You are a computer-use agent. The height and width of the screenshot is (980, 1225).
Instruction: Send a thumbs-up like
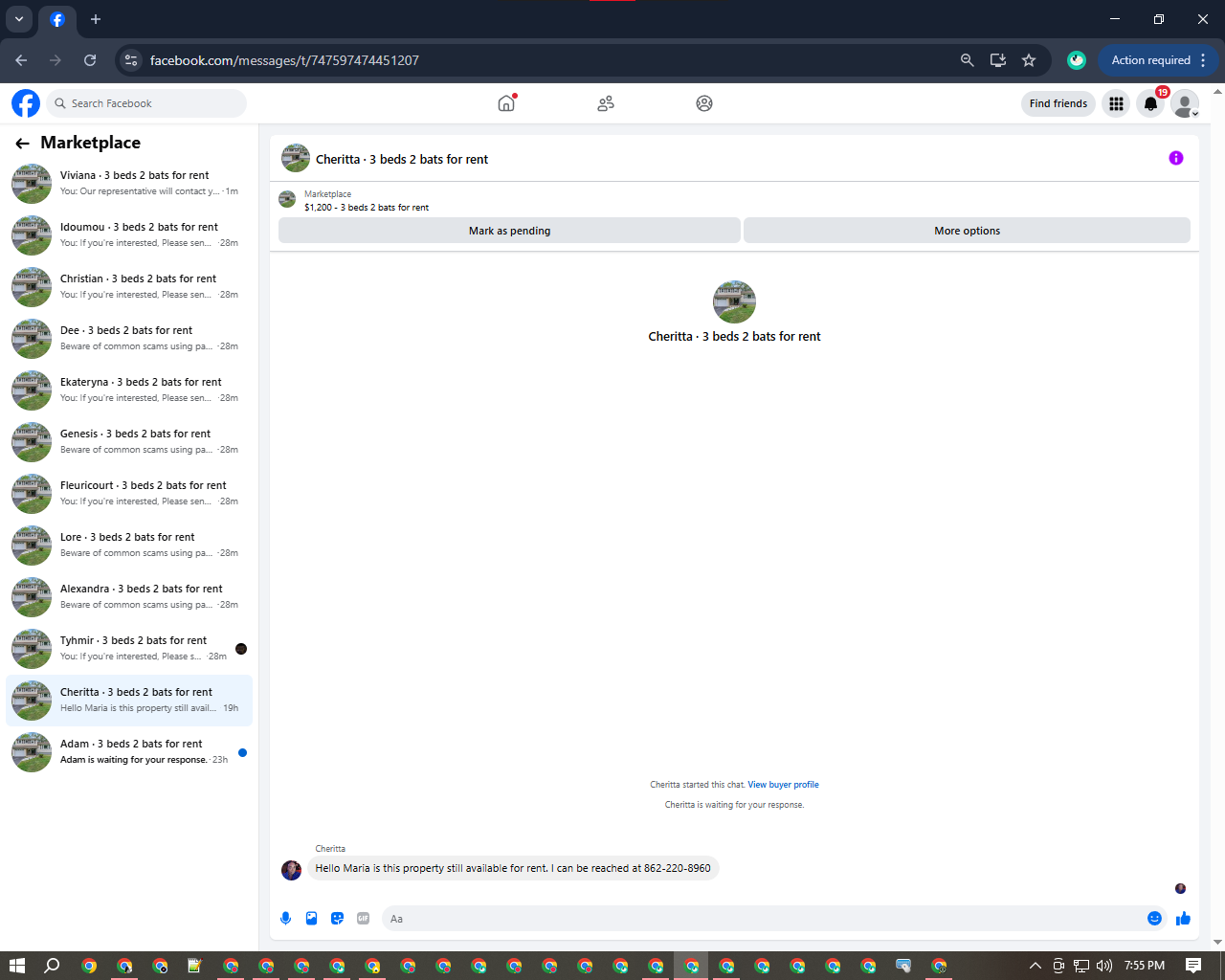click(x=1184, y=919)
